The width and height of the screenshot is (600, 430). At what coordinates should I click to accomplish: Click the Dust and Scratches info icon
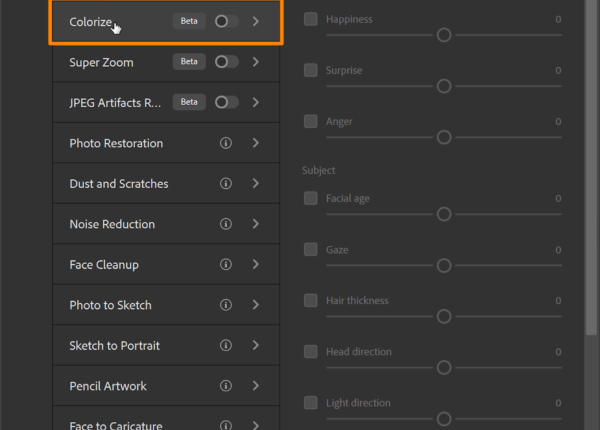tap(226, 184)
